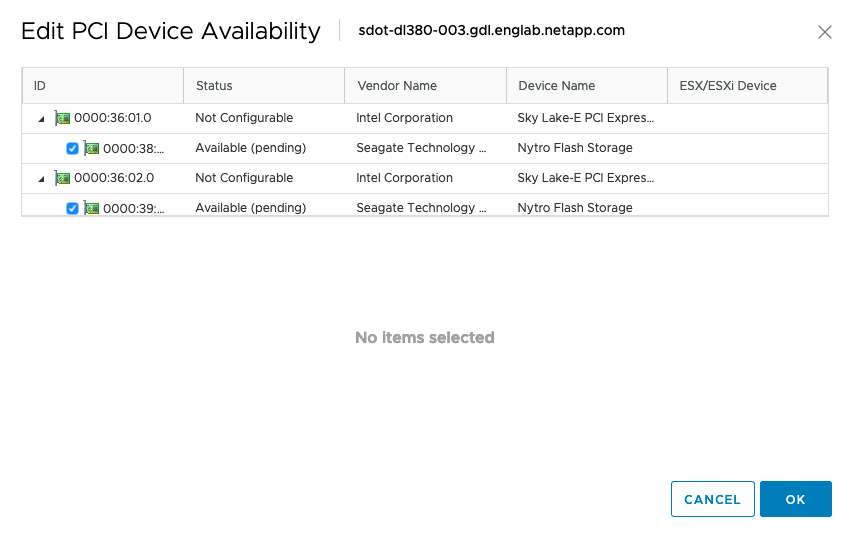Image resolution: width=854 pixels, height=537 pixels.
Task: Uncheck the 0000:38 Nytro Flash Storage checkbox
Action: tap(72, 149)
